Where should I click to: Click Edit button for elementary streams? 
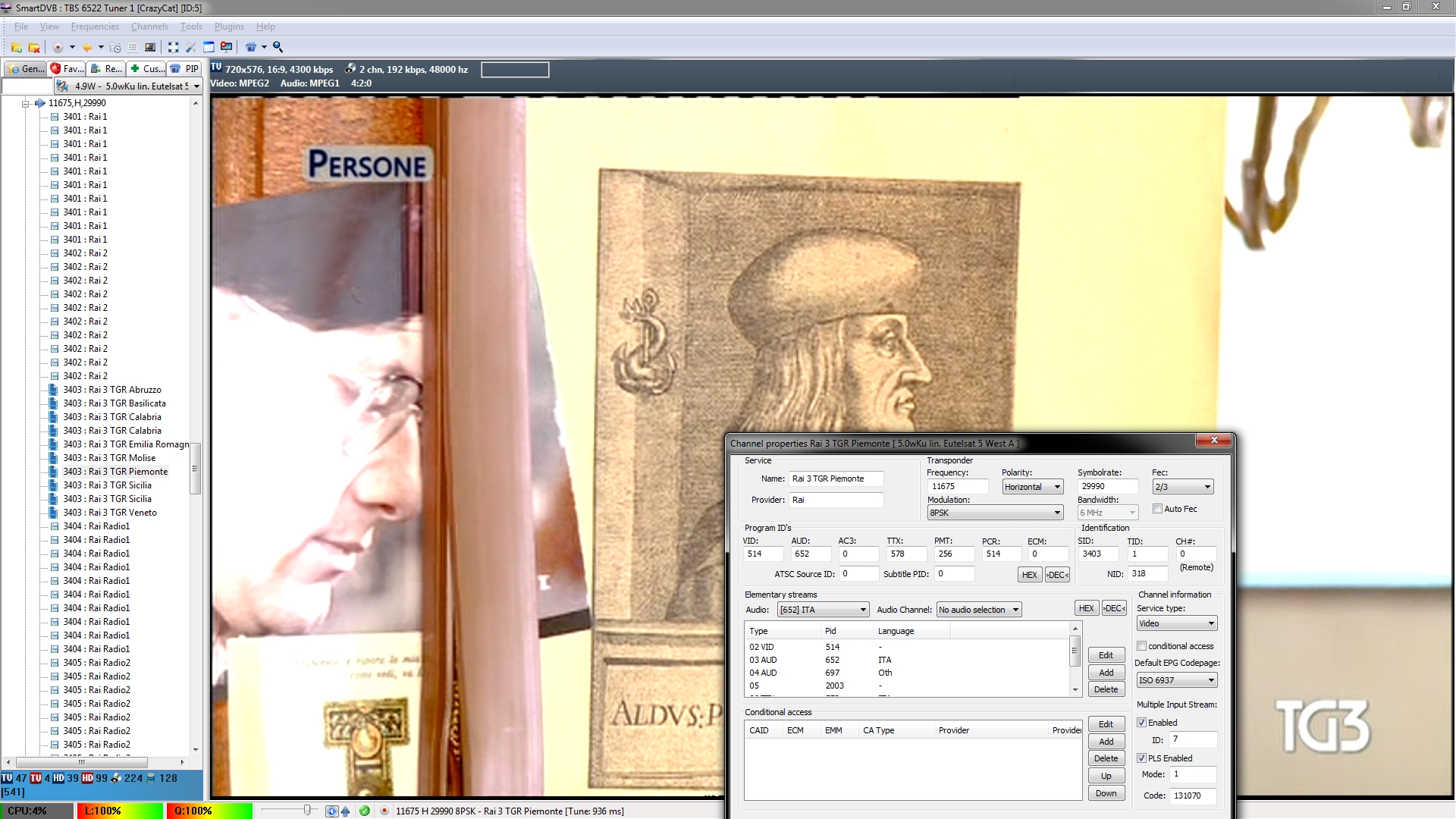point(1106,655)
